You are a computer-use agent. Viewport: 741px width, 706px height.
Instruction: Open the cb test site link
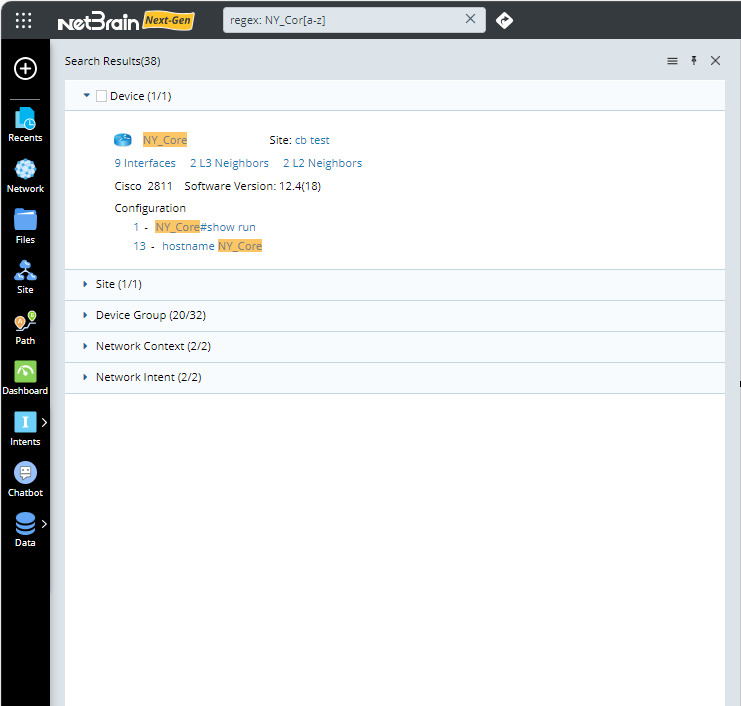(x=312, y=140)
